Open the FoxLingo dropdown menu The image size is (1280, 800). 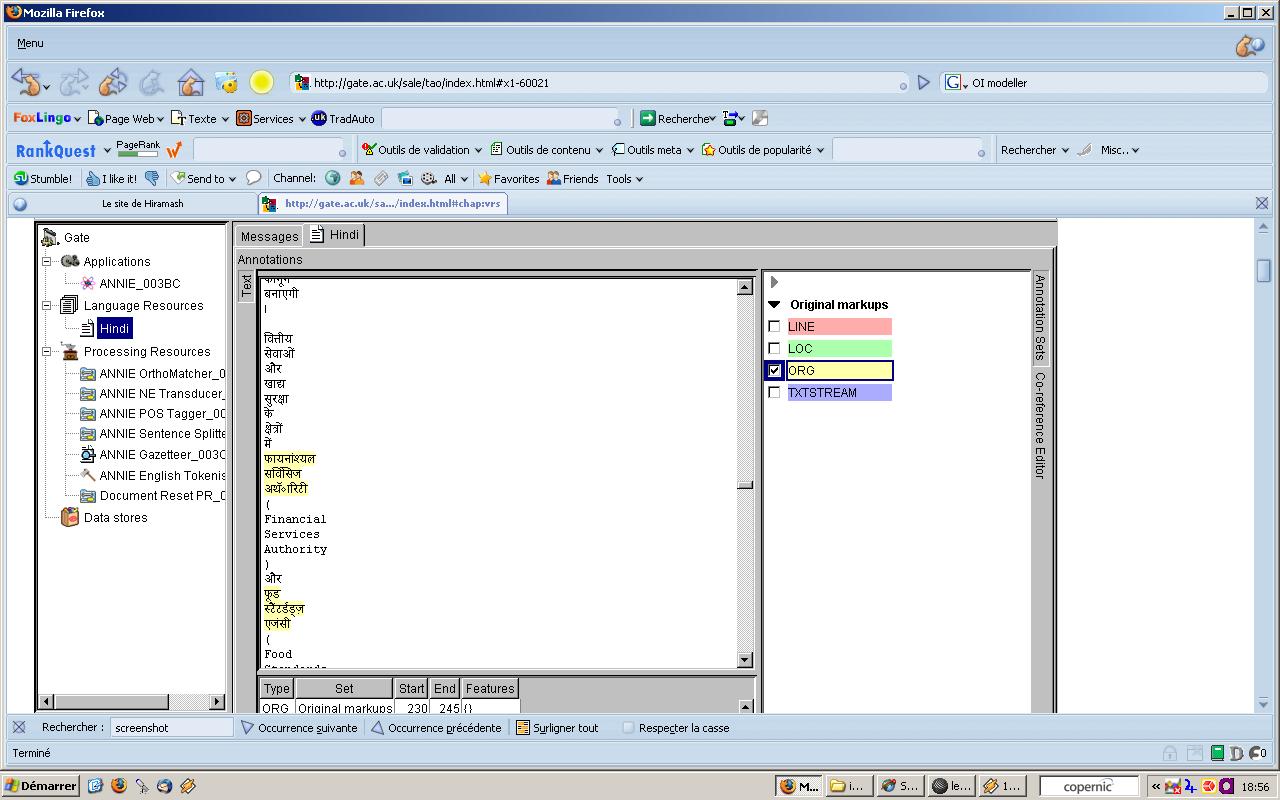(x=47, y=118)
